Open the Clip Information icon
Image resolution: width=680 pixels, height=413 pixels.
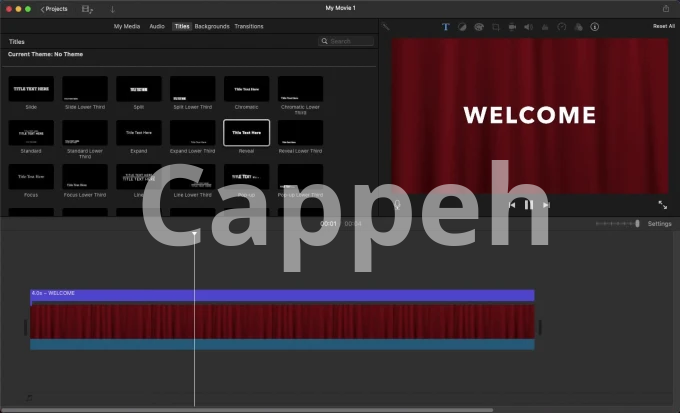[x=595, y=27]
